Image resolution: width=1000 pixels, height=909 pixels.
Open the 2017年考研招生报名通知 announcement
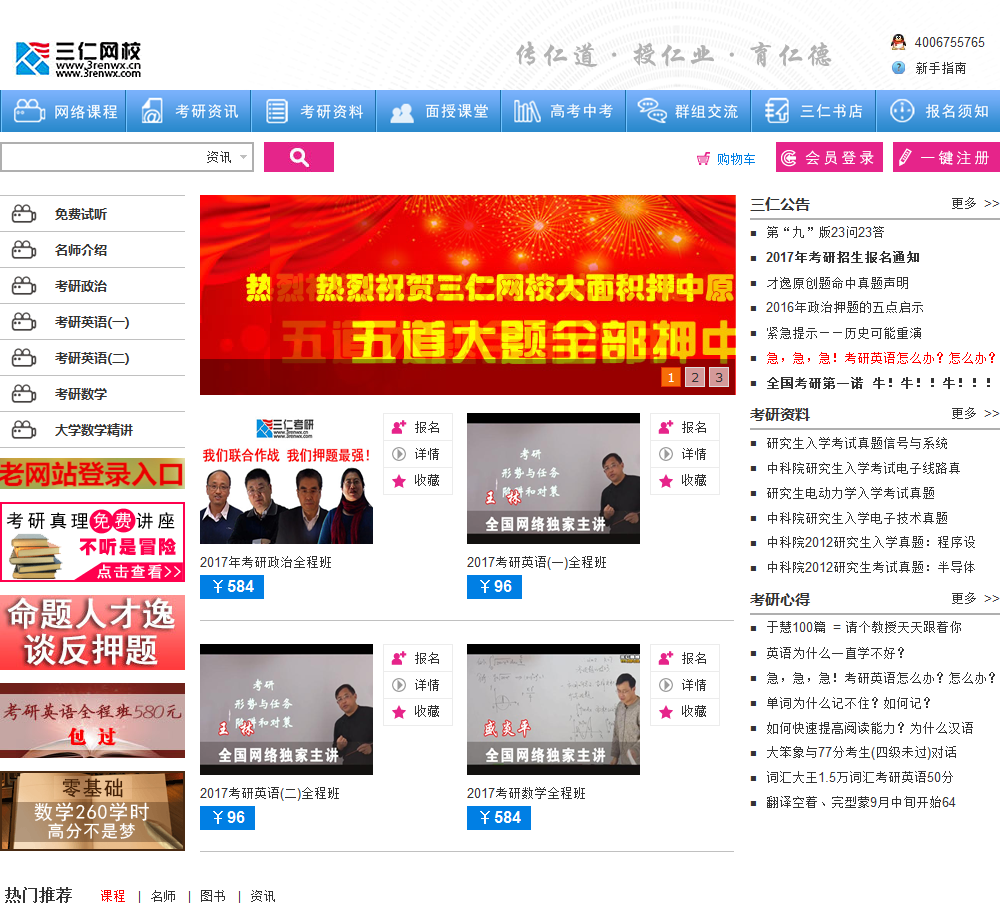pyautogui.click(x=842, y=257)
